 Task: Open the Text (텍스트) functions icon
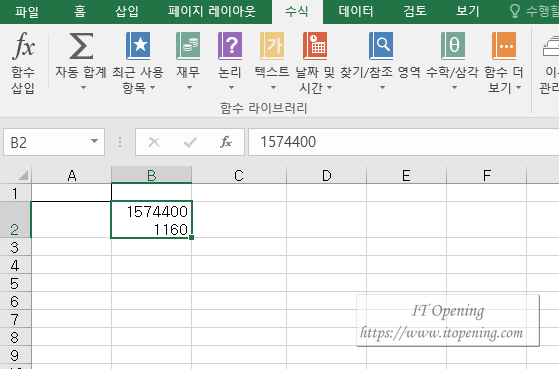272,46
